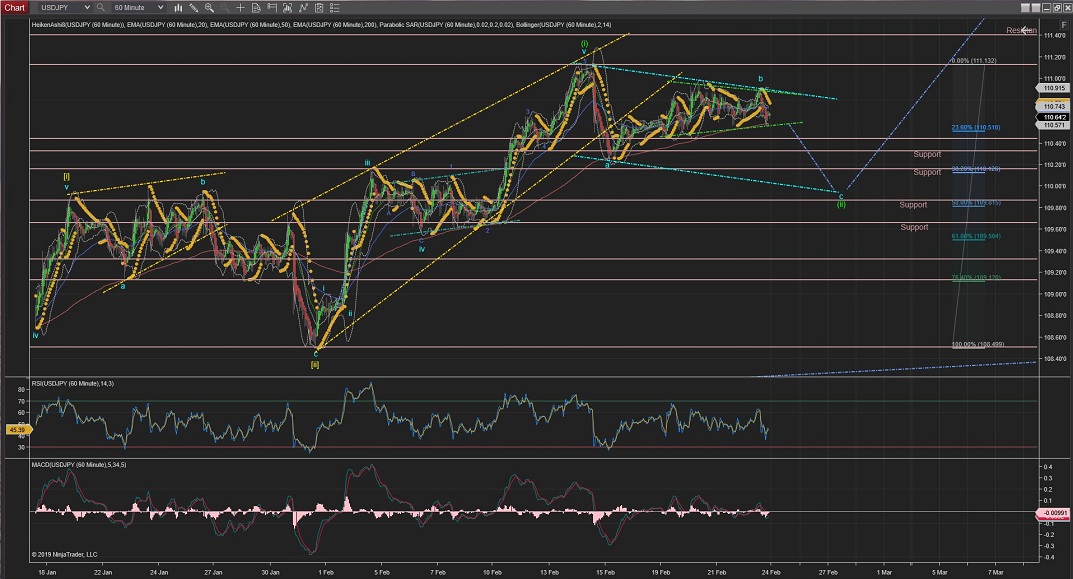
Task: Click the 110.915 price marker on axis
Action: click(1052, 88)
